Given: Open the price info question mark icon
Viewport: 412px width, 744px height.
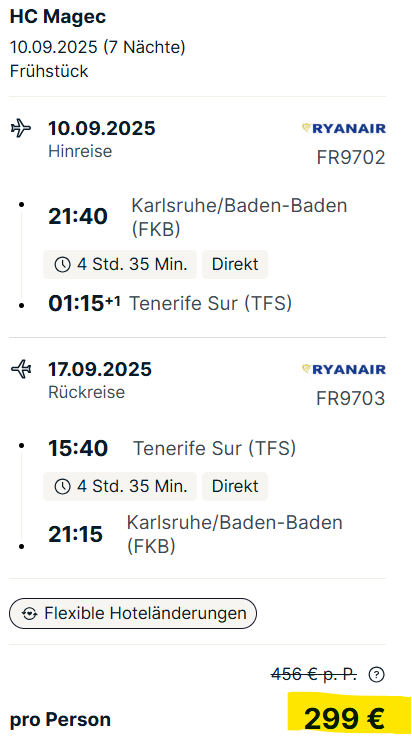Looking at the screenshot, I should coord(376,674).
